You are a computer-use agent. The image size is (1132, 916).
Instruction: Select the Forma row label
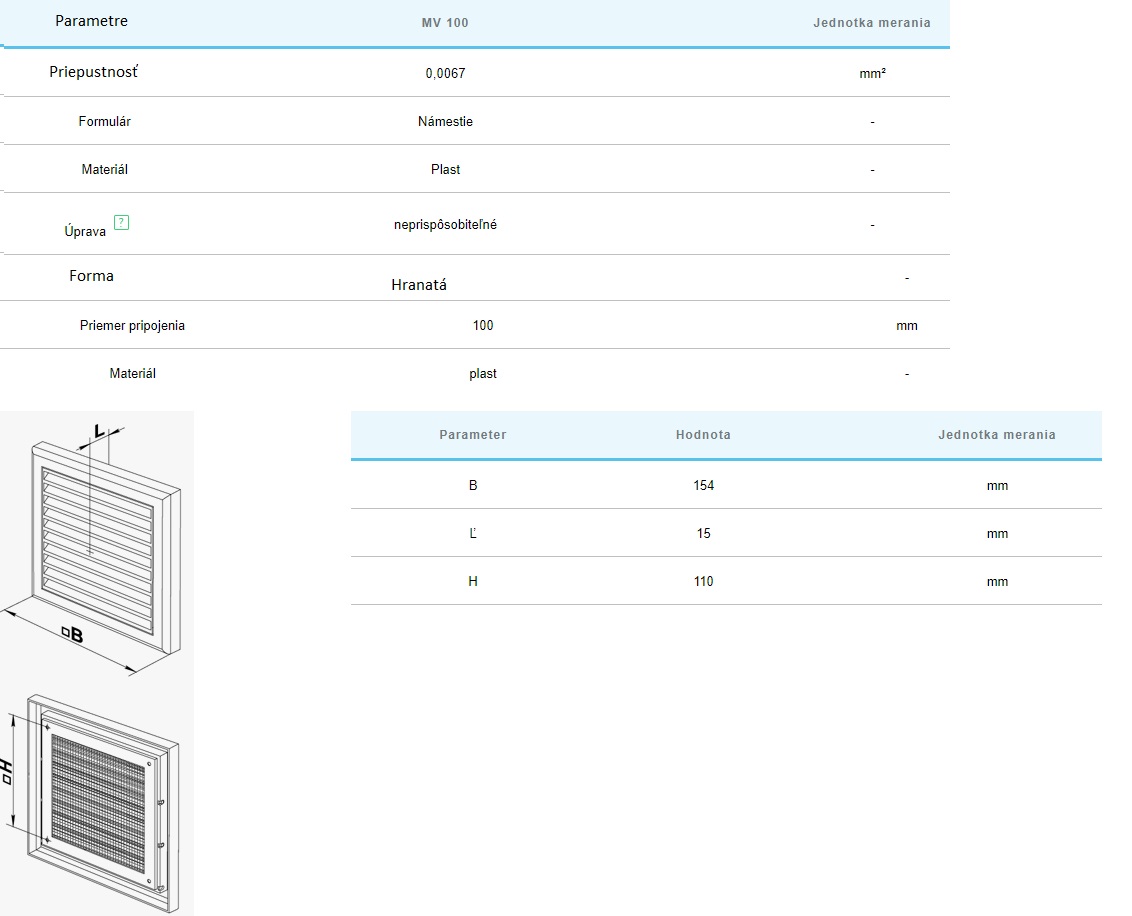(91, 276)
